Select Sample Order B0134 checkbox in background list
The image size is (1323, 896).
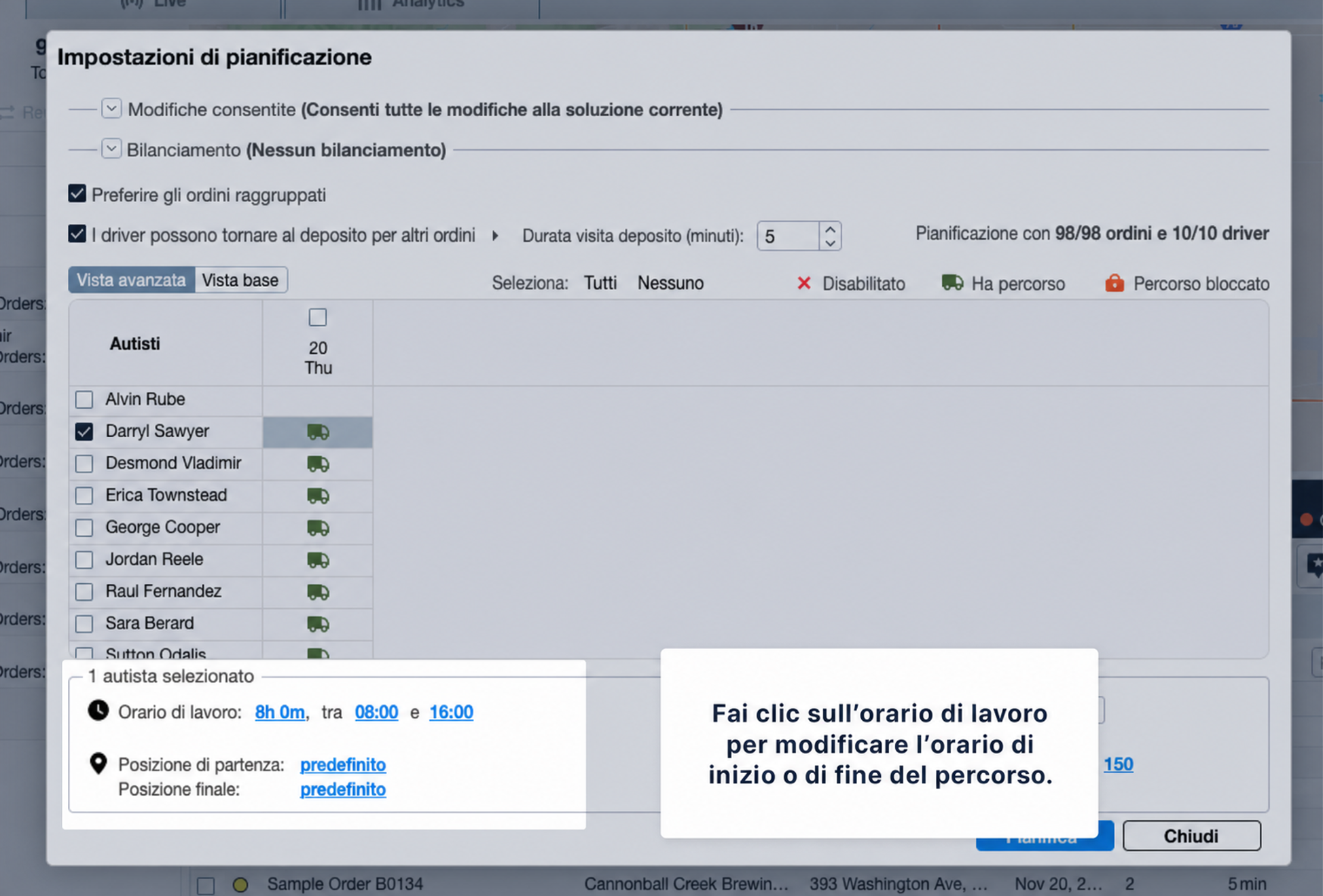point(206,885)
